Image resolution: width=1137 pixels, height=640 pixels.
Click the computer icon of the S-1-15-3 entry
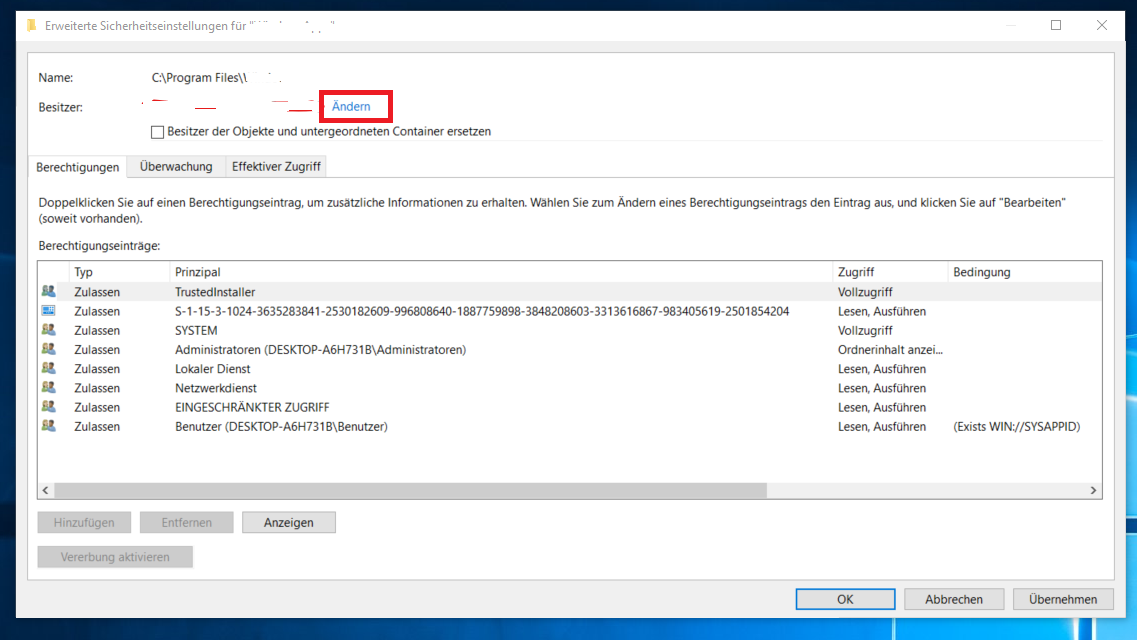49,311
